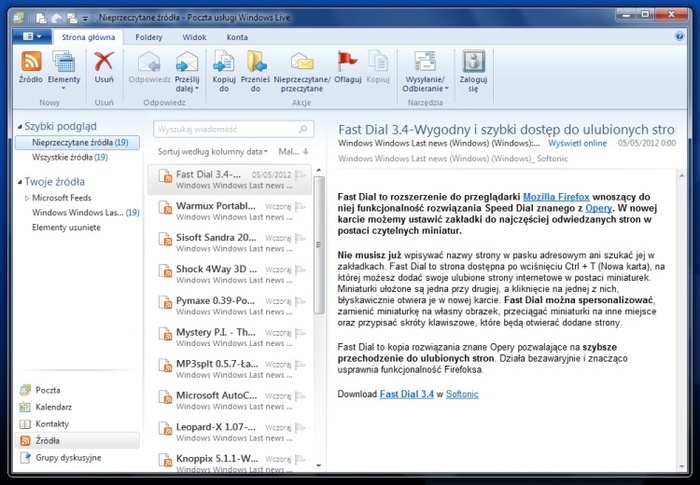Toggle flag on Microsoft AutoC entry
The width and height of the screenshot is (700, 485).
pyautogui.click(x=301, y=396)
